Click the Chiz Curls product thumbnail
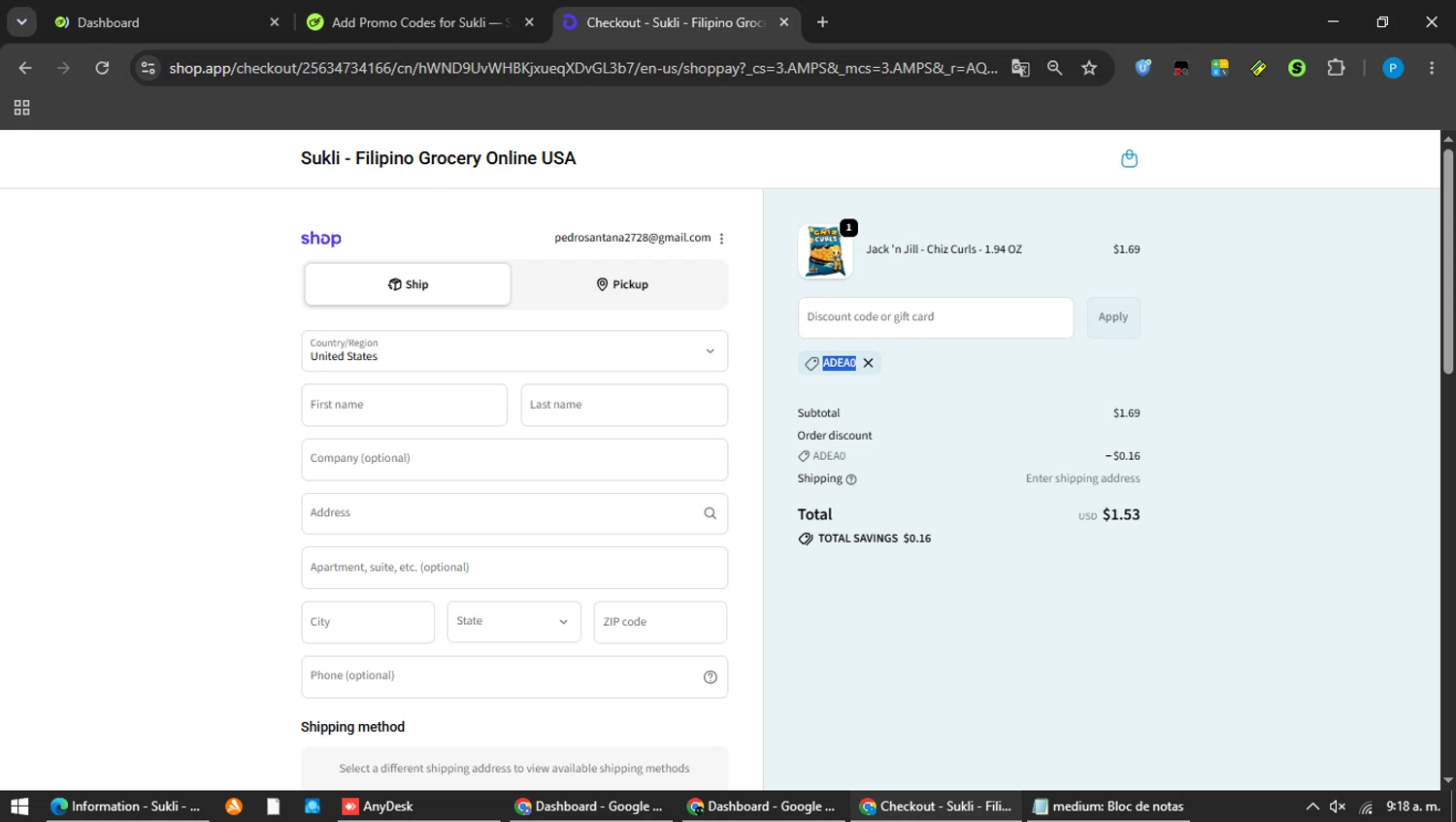Viewport: 1456px width, 822px height. (825, 250)
